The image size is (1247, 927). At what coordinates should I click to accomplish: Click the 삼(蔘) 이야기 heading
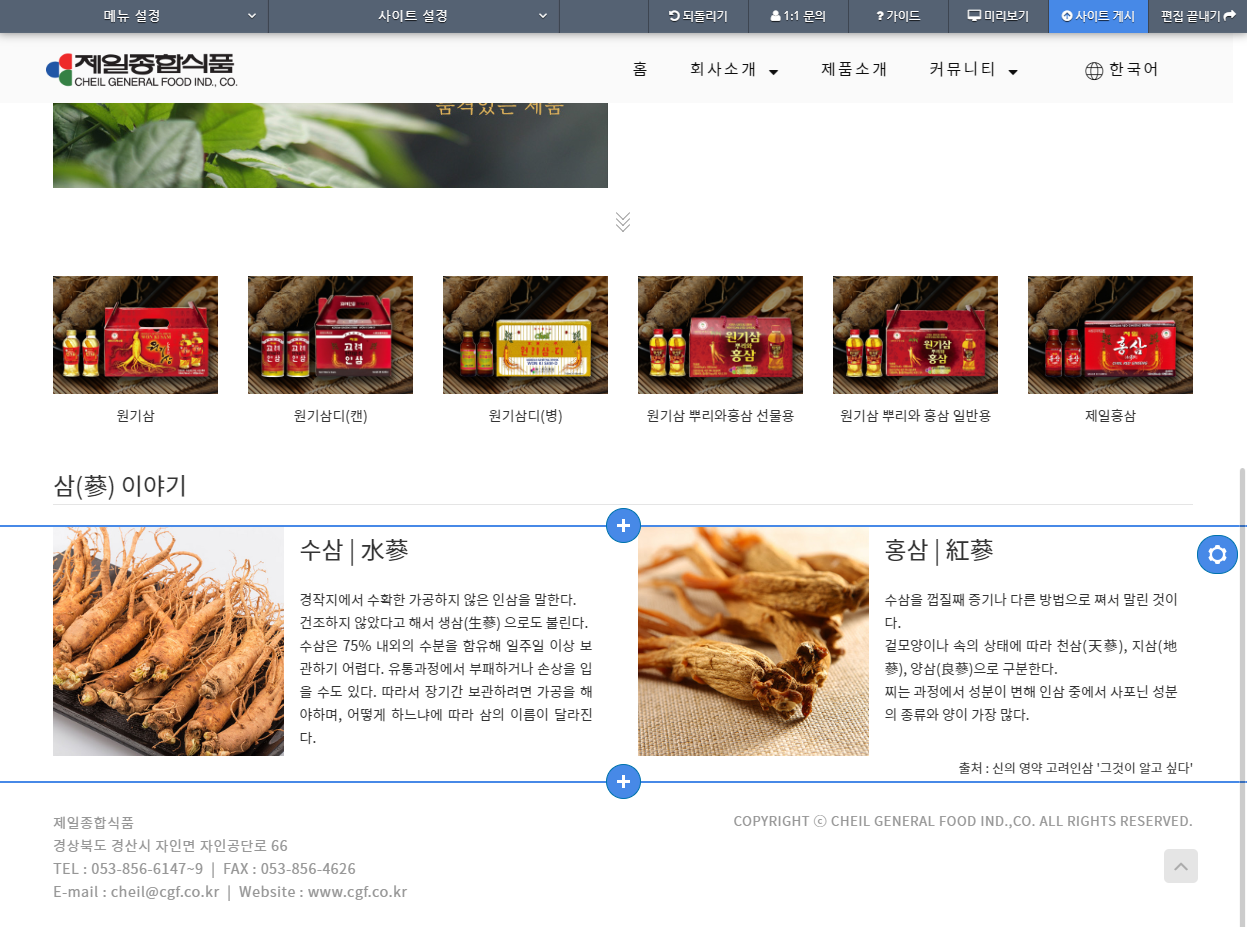tap(120, 486)
